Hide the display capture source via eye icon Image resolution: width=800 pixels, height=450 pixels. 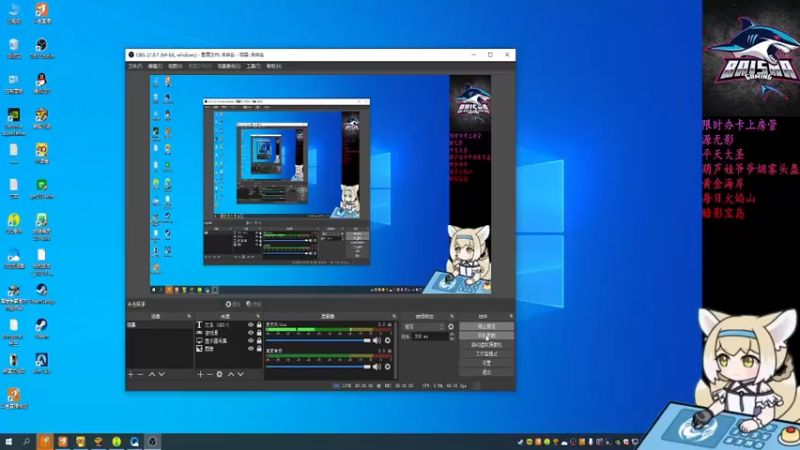(x=251, y=341)
